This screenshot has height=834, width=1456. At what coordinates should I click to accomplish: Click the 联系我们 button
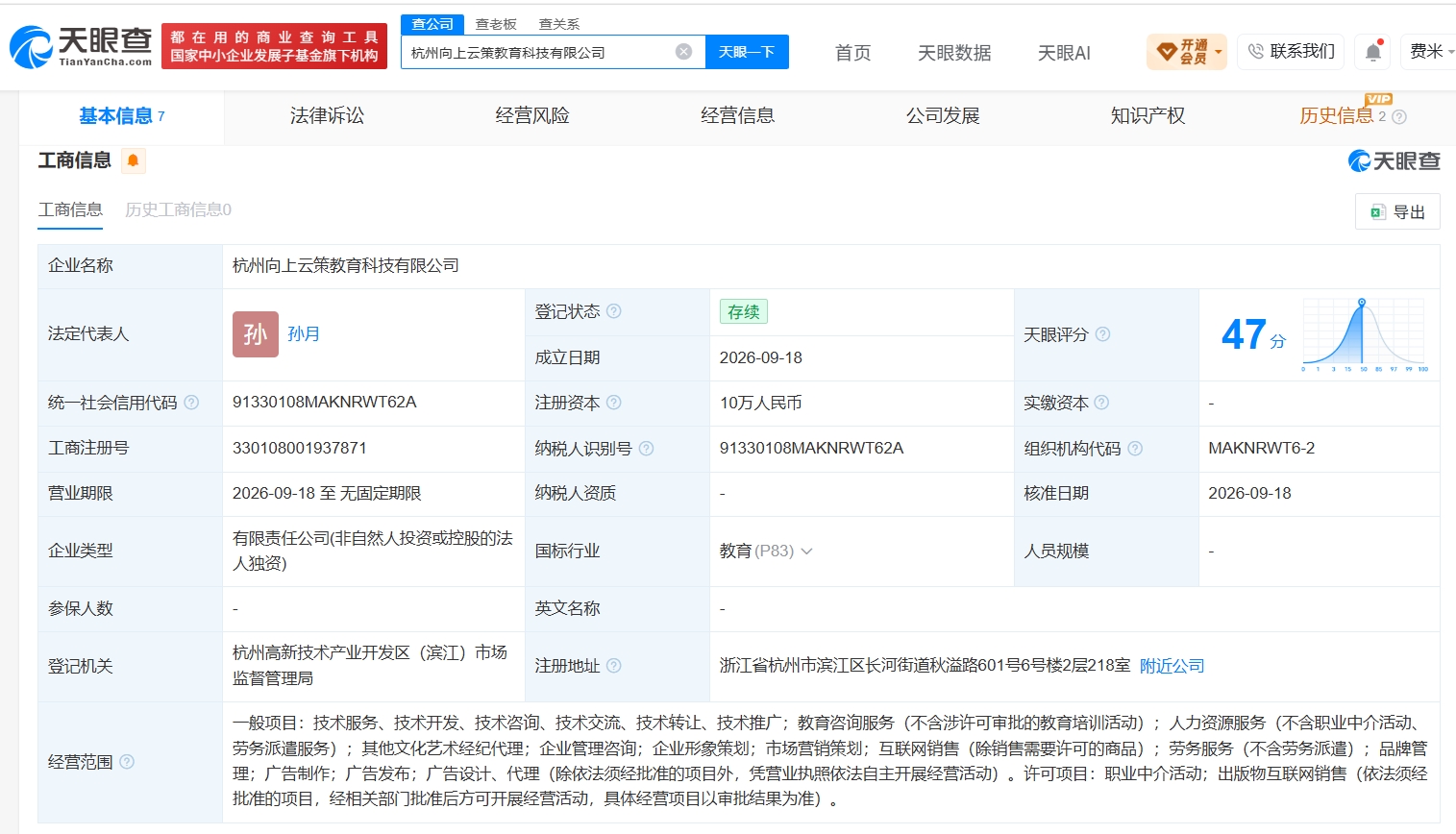point(1291,52)
